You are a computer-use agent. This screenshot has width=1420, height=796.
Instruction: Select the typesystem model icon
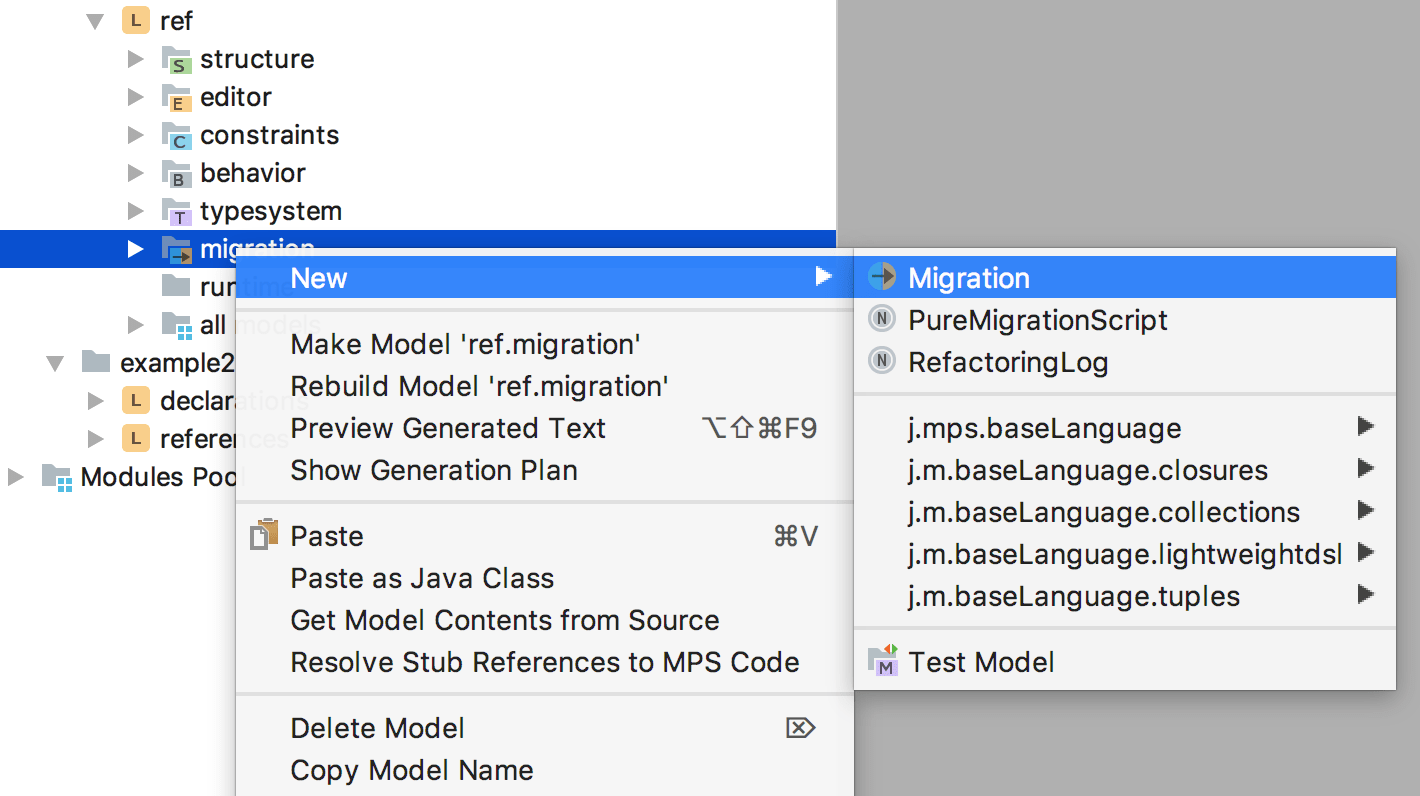point(178,210)
